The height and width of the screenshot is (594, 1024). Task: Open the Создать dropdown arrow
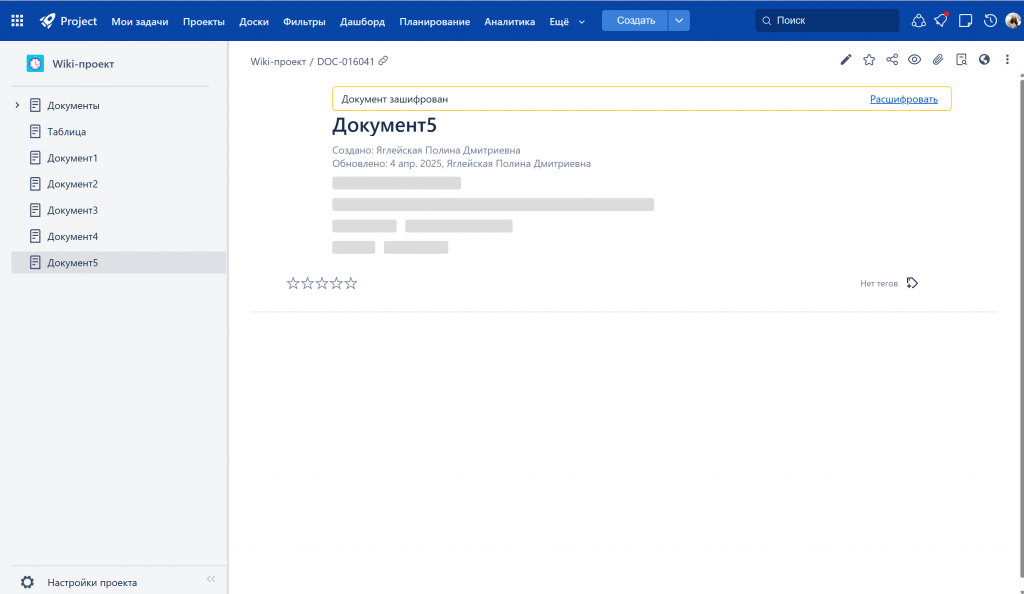(x=679, y=21)
